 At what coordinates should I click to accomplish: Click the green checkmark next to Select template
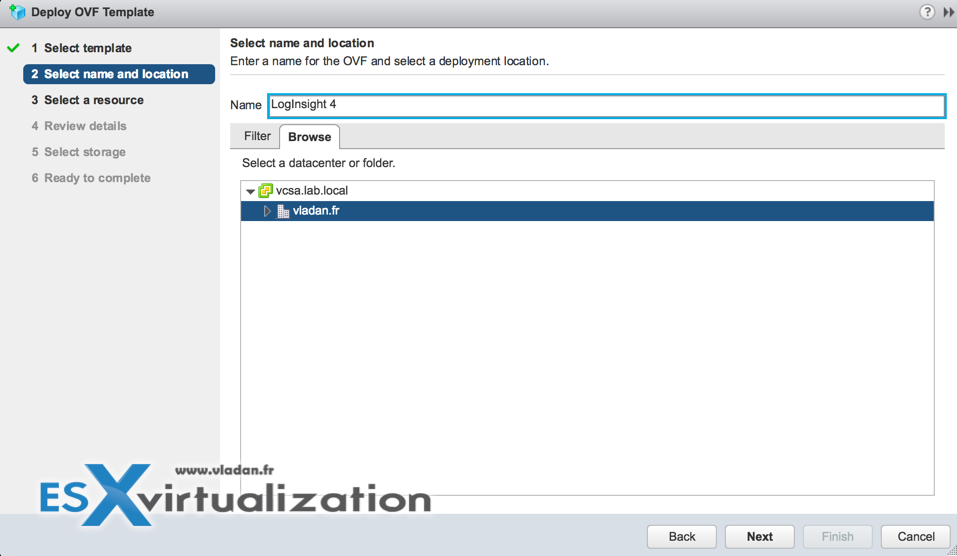(13, 48)
